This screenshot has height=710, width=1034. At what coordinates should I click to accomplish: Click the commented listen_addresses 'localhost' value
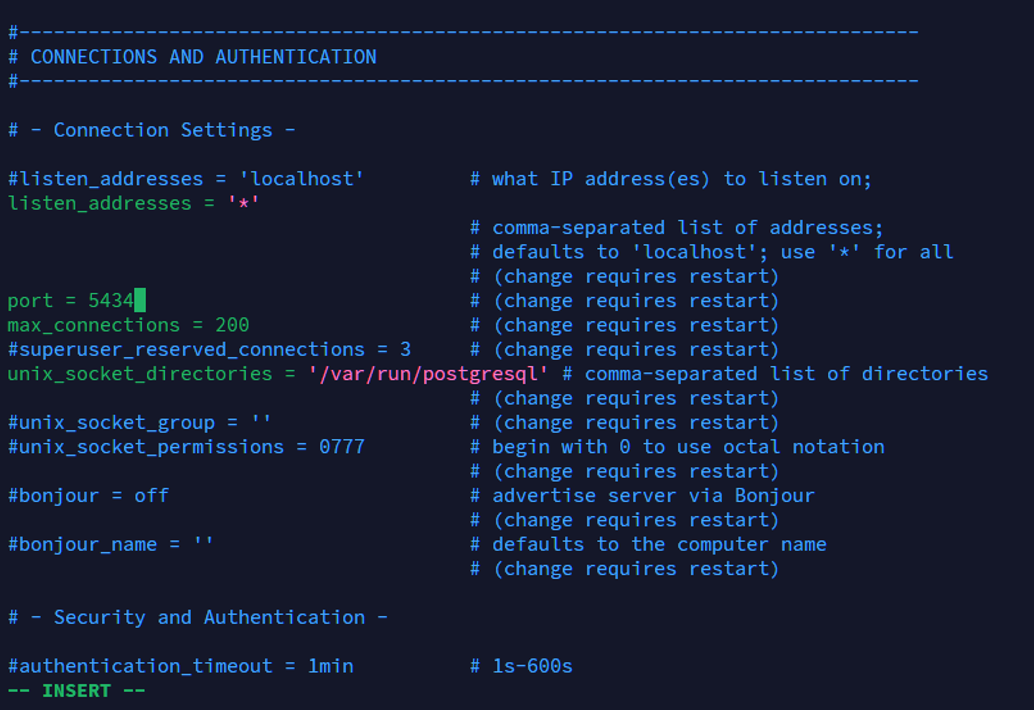301,179
